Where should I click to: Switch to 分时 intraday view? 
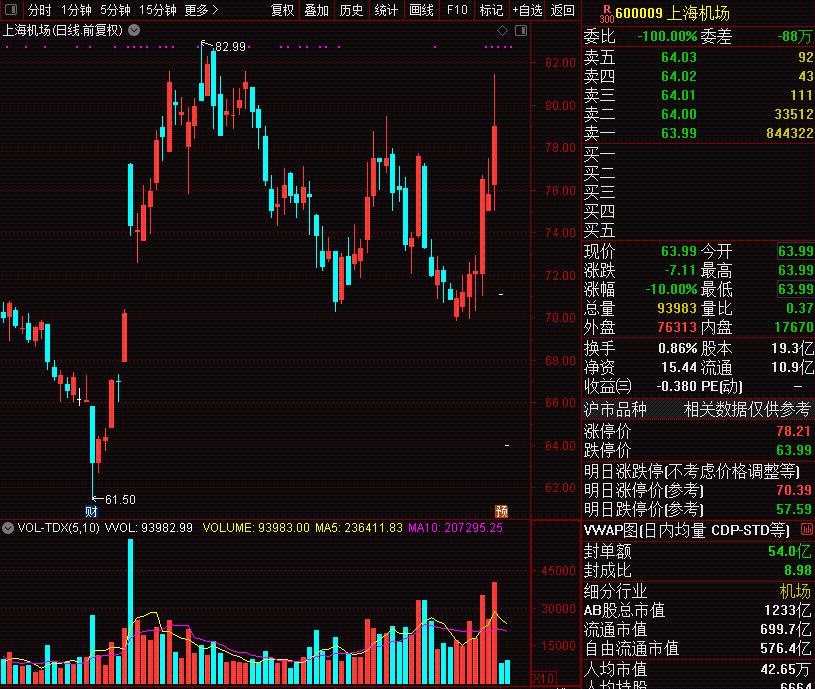pos(40,10)
